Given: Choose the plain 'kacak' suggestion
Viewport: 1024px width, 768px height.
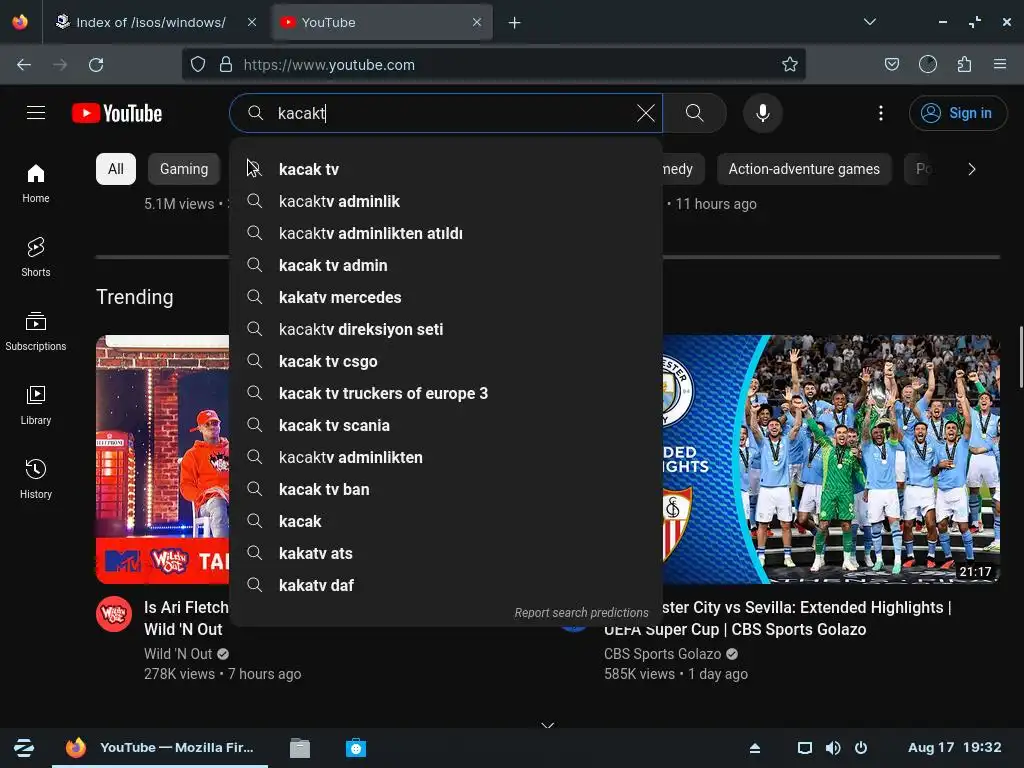Looking at the screenshot, I should 446,521.
